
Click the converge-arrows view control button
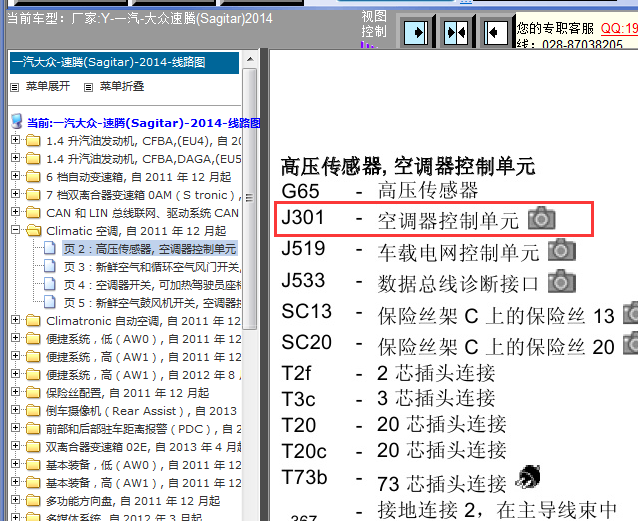point(456,32)
